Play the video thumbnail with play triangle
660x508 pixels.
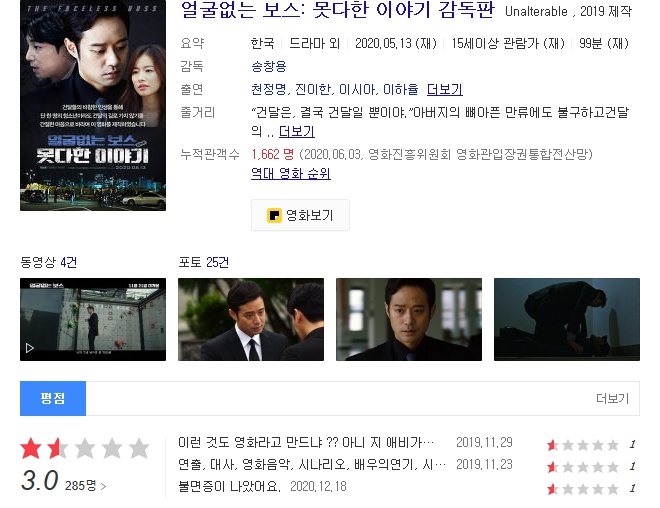tap(93, 319)
